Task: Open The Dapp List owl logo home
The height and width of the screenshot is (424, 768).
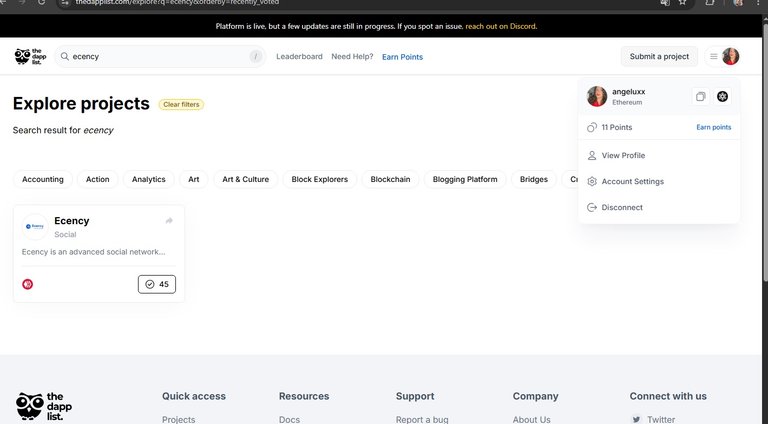Action: point(30,56)
